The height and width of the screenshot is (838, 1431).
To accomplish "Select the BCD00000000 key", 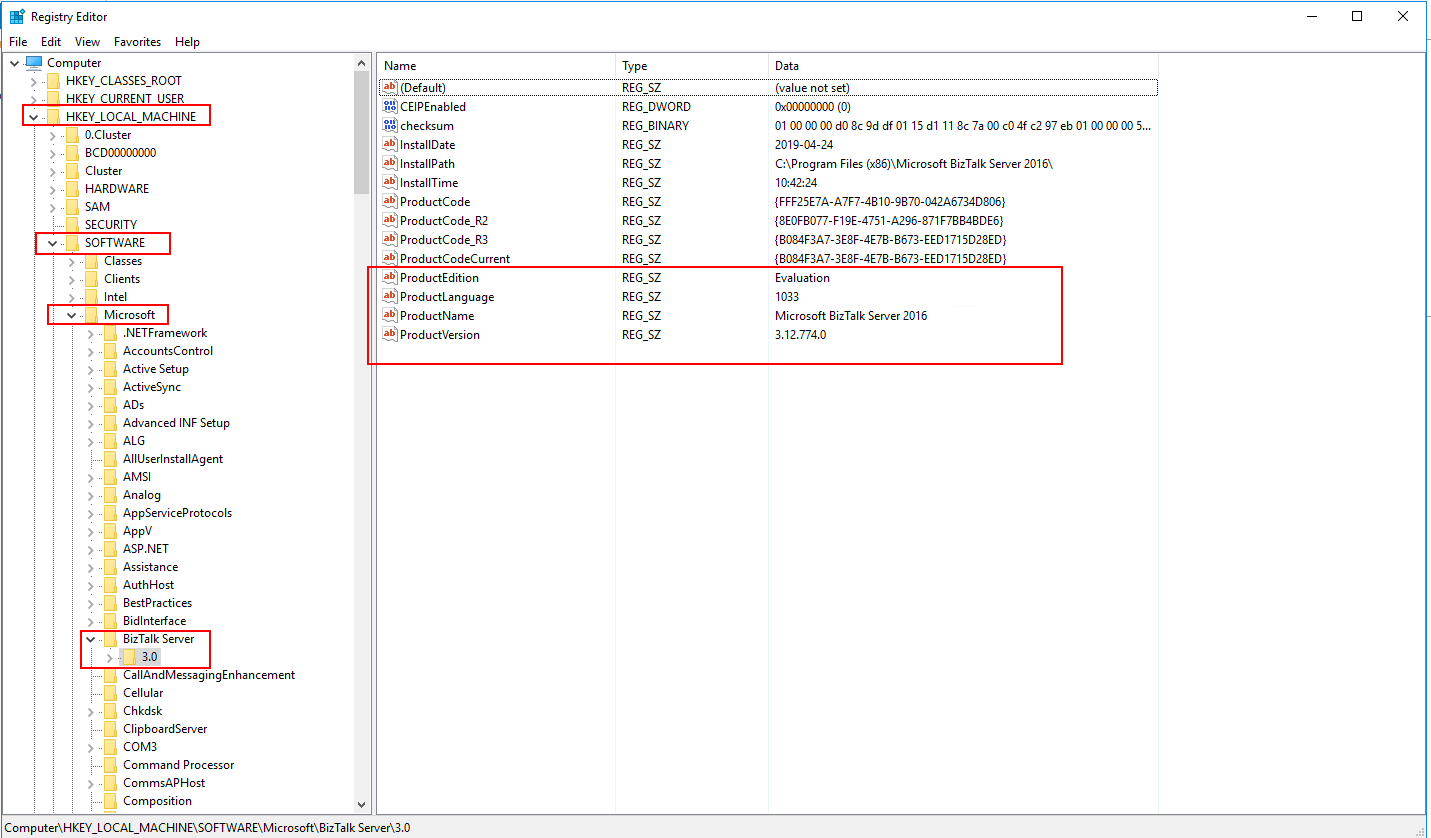I will (120, 153).
